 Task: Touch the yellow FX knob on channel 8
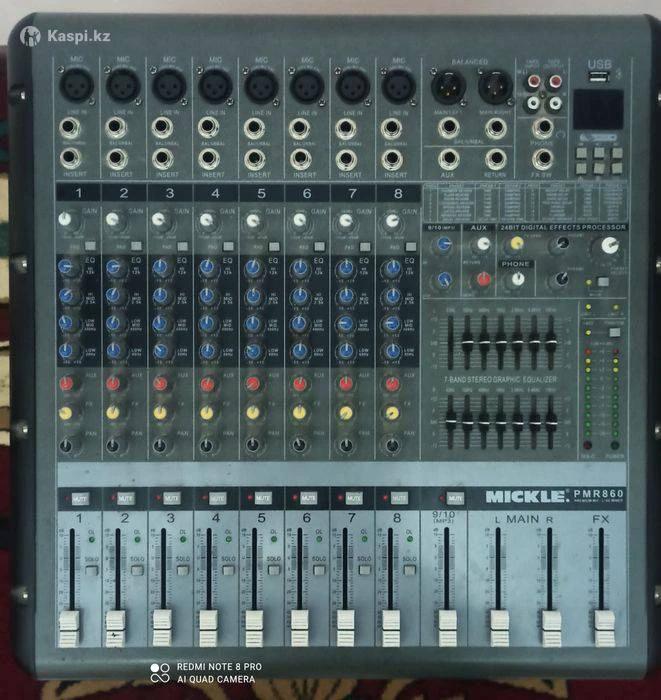392,412
